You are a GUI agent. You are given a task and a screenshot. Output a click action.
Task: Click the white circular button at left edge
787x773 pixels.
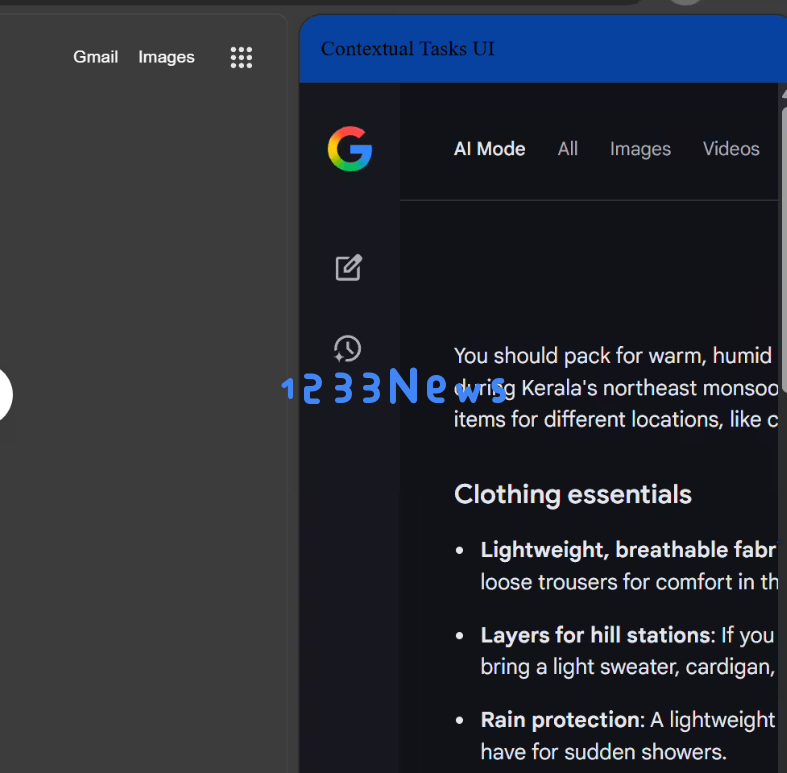pyautogui.click(x=4, y=394)
